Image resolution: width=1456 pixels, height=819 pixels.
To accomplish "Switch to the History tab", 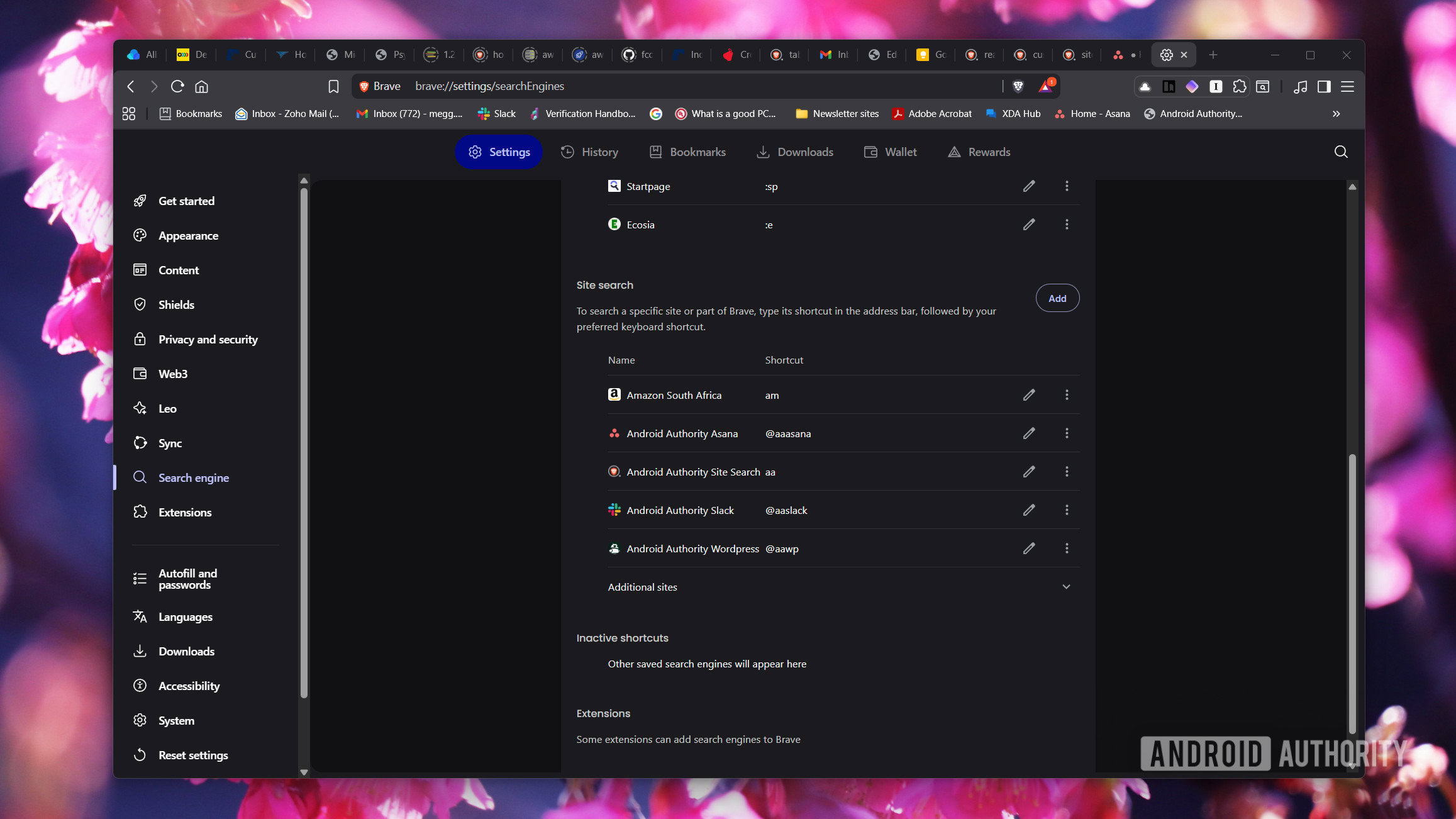I will (x=589, y=152).
